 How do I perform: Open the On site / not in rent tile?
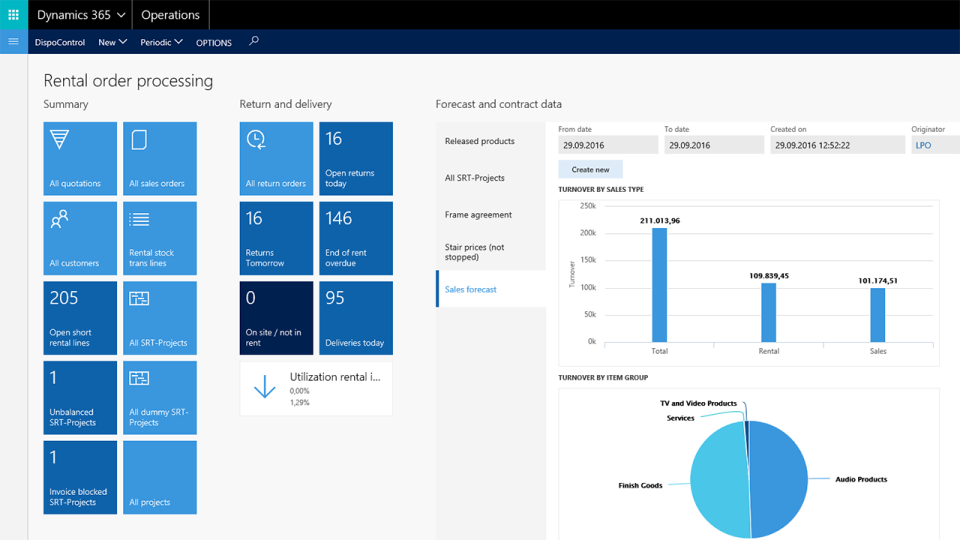pos(276,318)
